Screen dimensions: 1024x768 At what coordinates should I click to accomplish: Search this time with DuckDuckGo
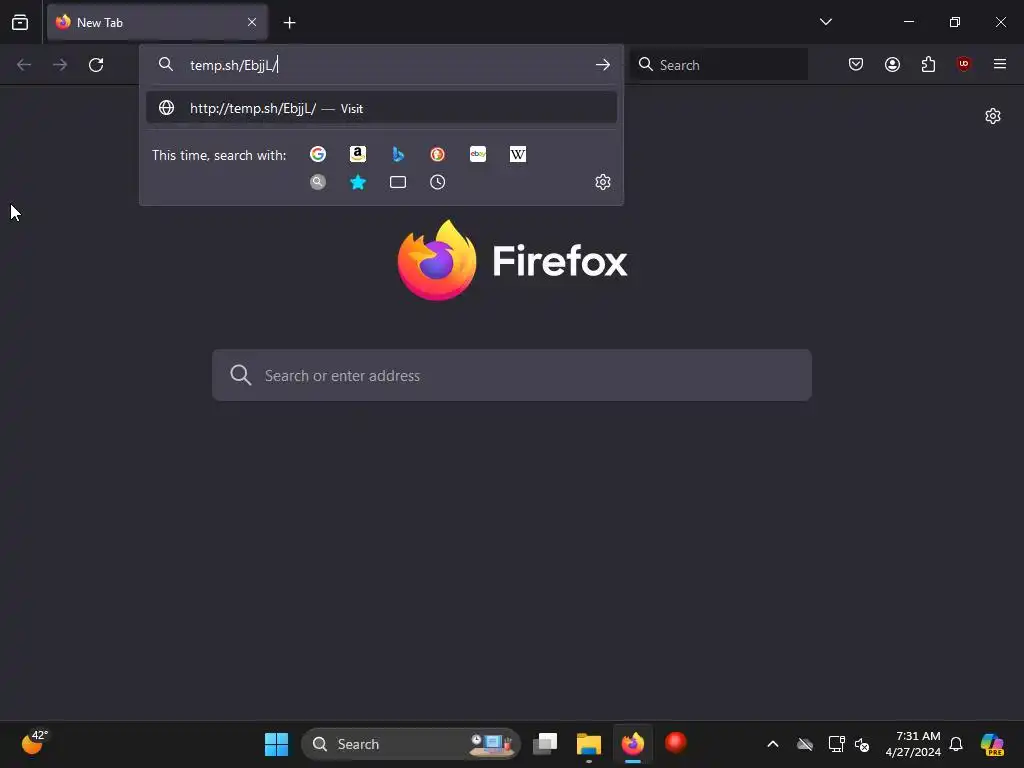pos(438,154)
